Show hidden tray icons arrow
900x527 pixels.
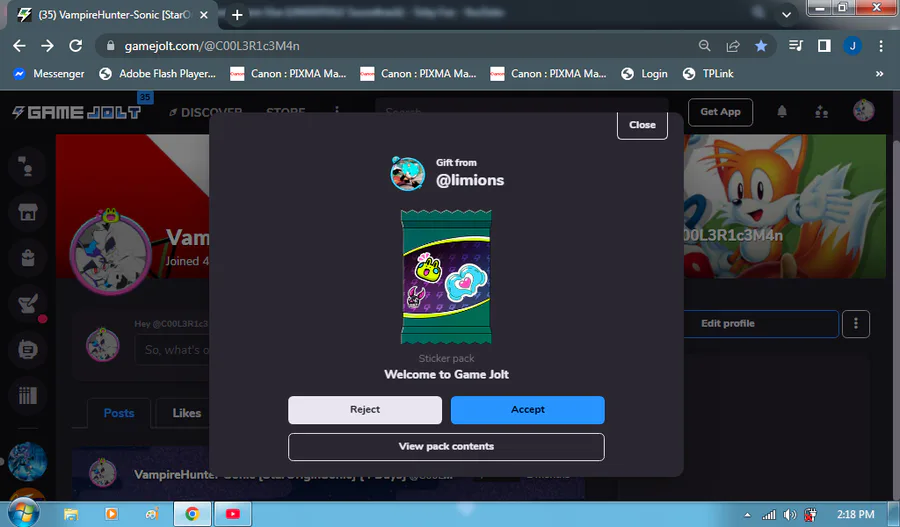[747, 515]
